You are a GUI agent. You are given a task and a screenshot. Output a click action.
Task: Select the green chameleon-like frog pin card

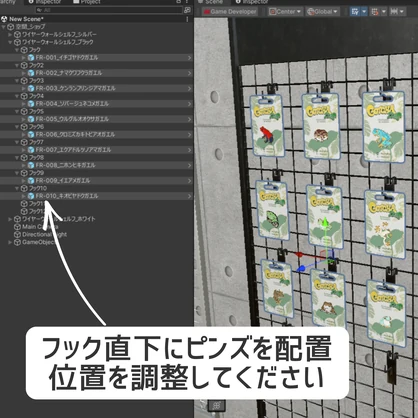click(x=272, y=210)
